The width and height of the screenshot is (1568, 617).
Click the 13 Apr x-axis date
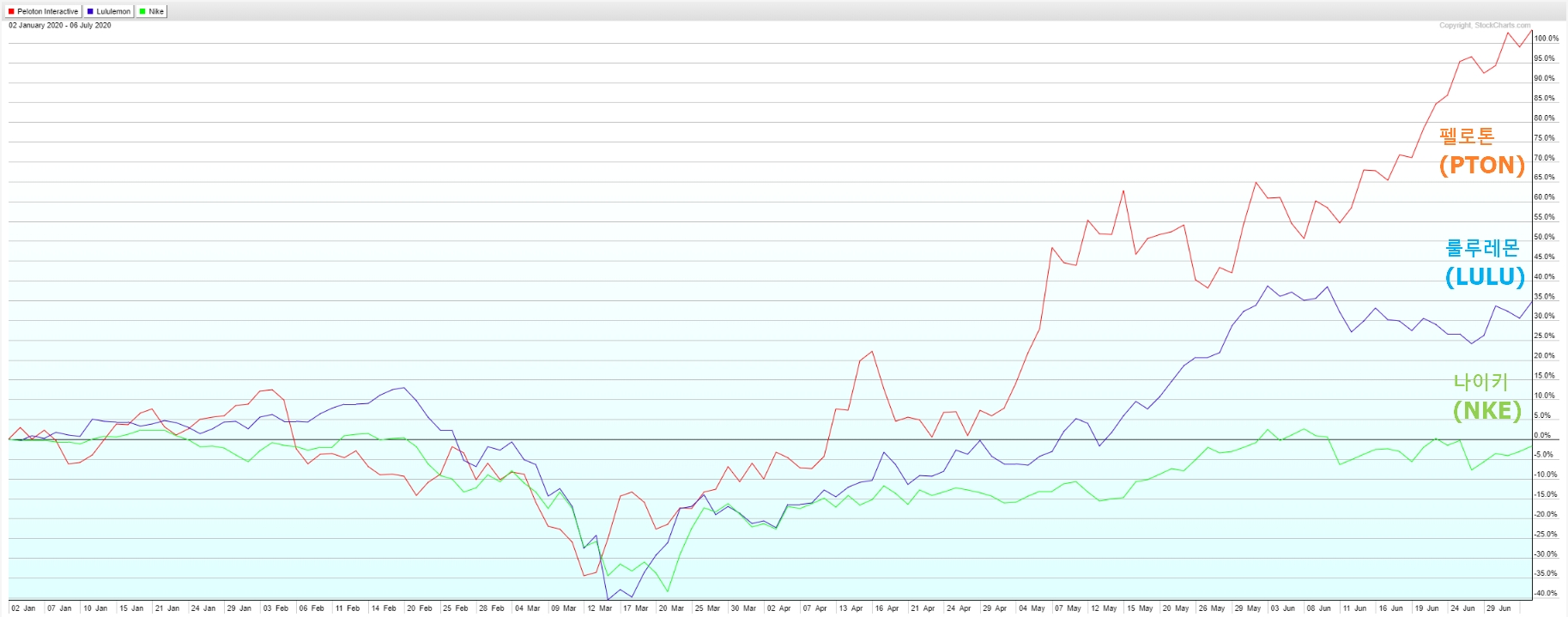point(851,608)
